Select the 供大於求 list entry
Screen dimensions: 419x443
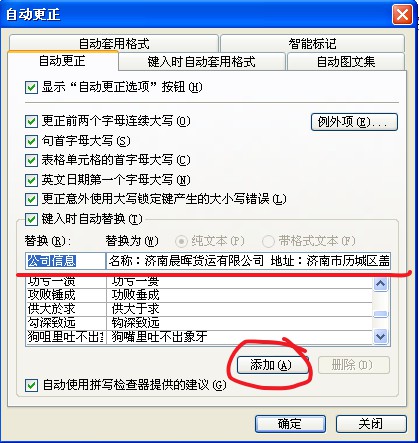[x=199, y=309]
